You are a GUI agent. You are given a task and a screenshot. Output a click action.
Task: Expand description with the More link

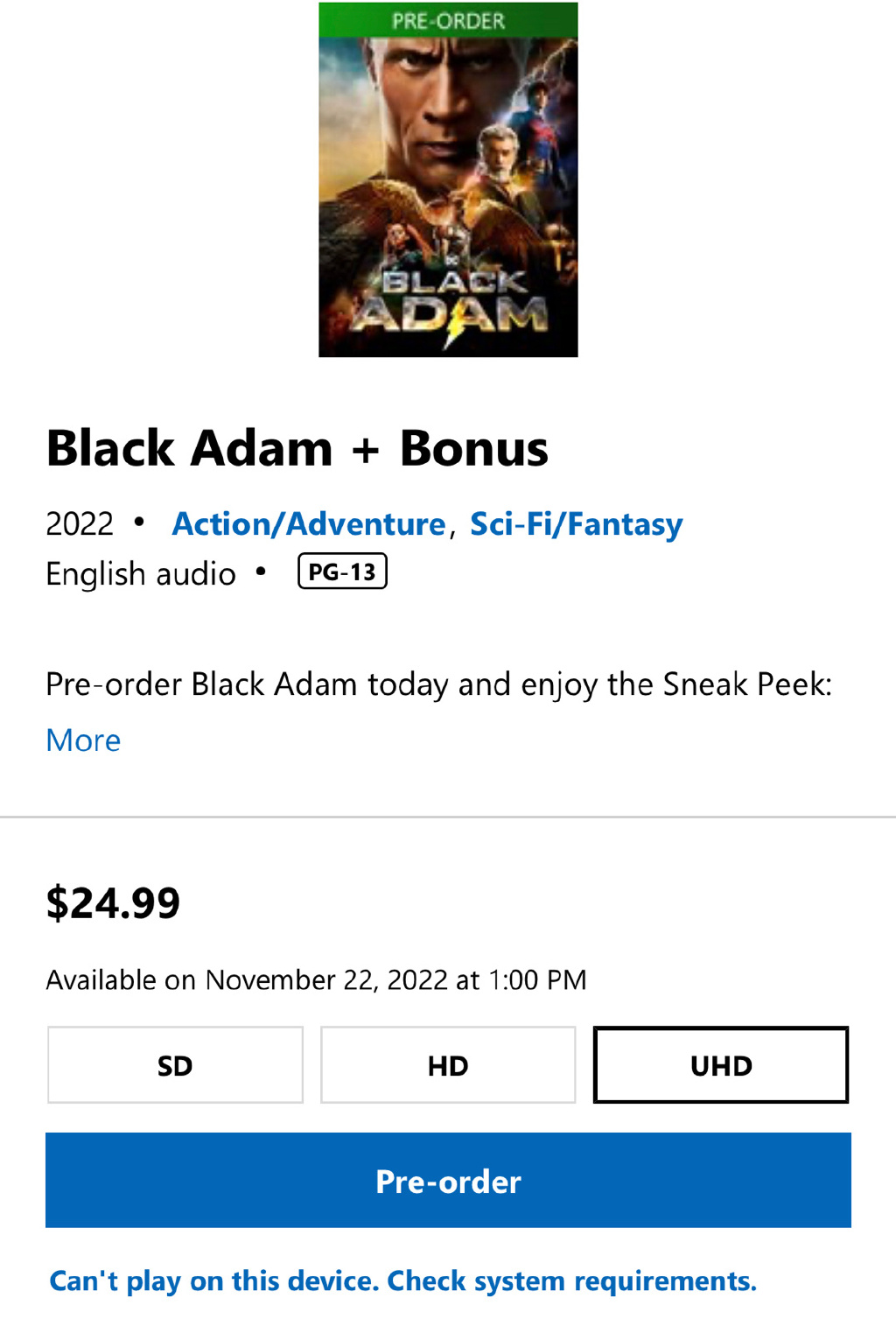click(x=83, y=740)
